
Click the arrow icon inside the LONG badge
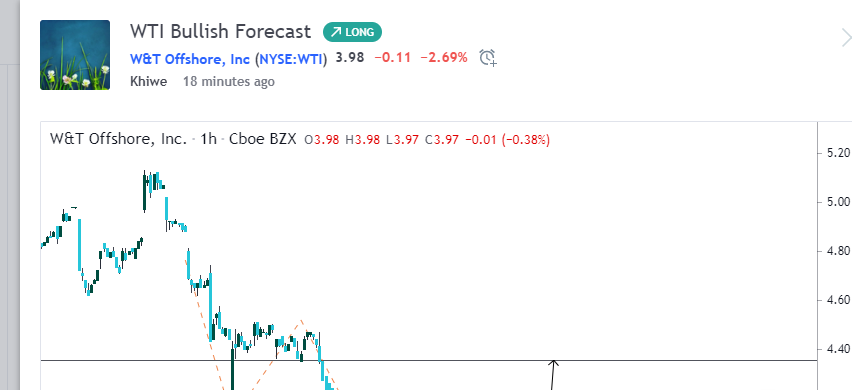point(336,33)
